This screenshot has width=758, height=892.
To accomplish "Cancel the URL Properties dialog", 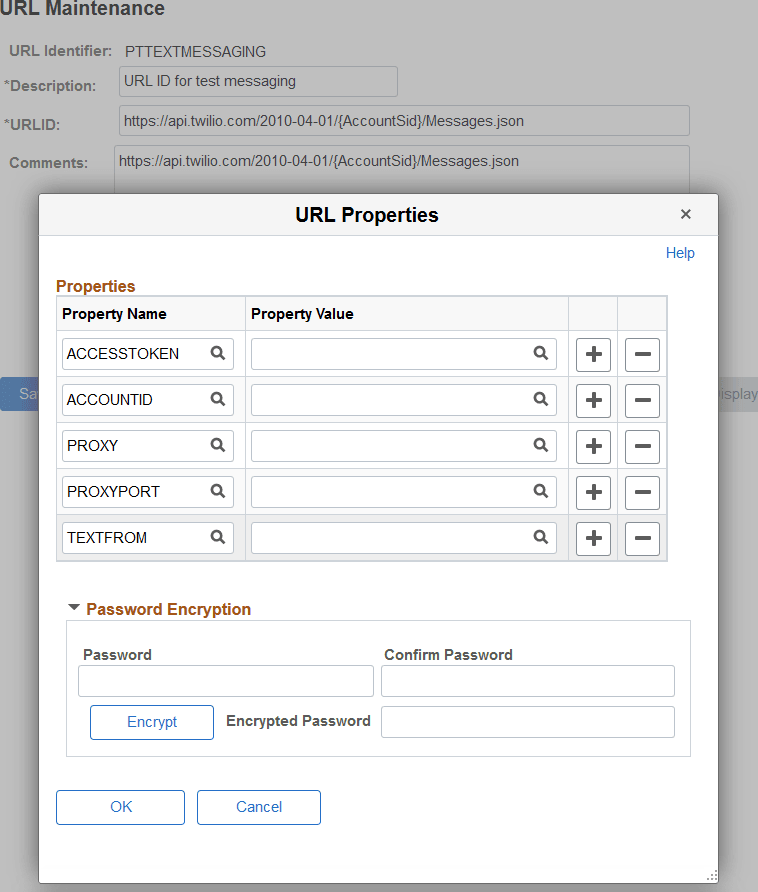I will (x=258, y=807).
